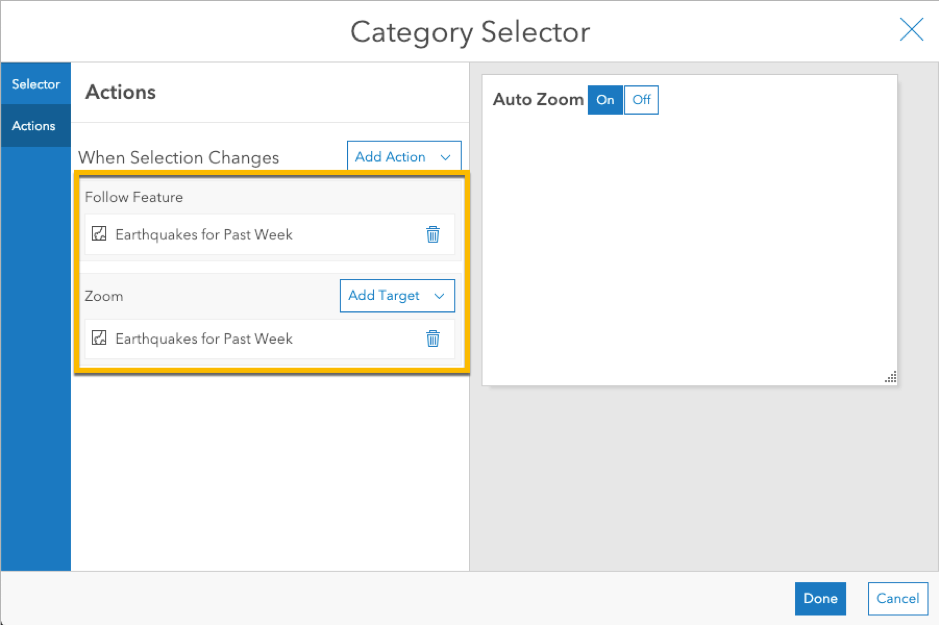Screen dimensions: 939x625
Task: Click map icon under Follow Feature
Action: pyautogui.click(x=99, y=235)
